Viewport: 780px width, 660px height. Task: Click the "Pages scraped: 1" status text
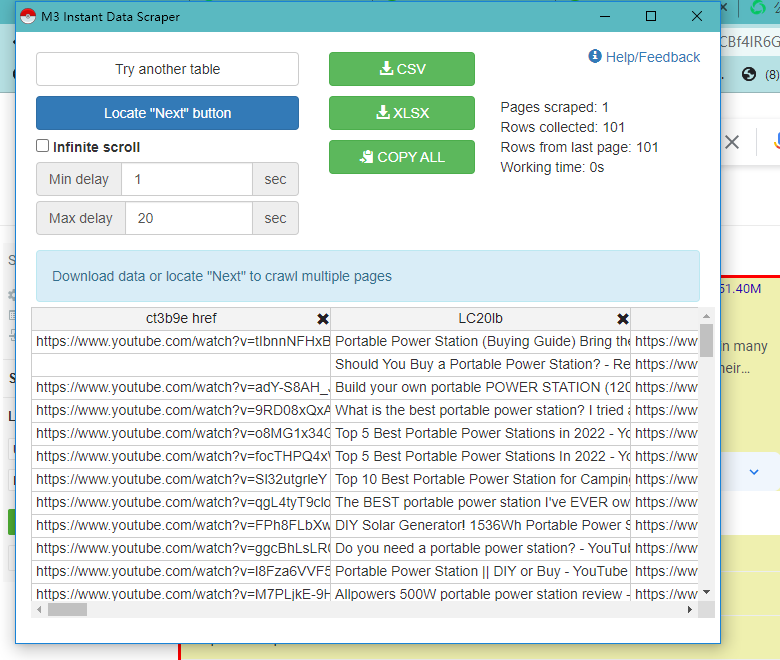point(554,107)
